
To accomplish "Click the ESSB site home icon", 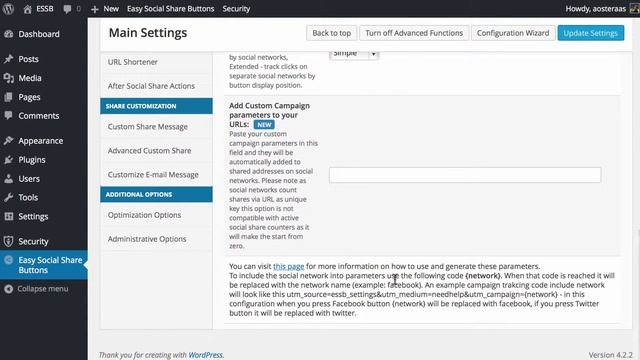I will click(x=27, y=9).
